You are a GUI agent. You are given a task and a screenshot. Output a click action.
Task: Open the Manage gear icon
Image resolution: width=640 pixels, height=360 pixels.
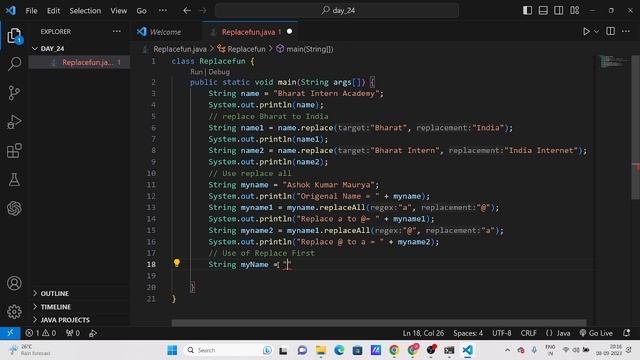click(14, 312)
